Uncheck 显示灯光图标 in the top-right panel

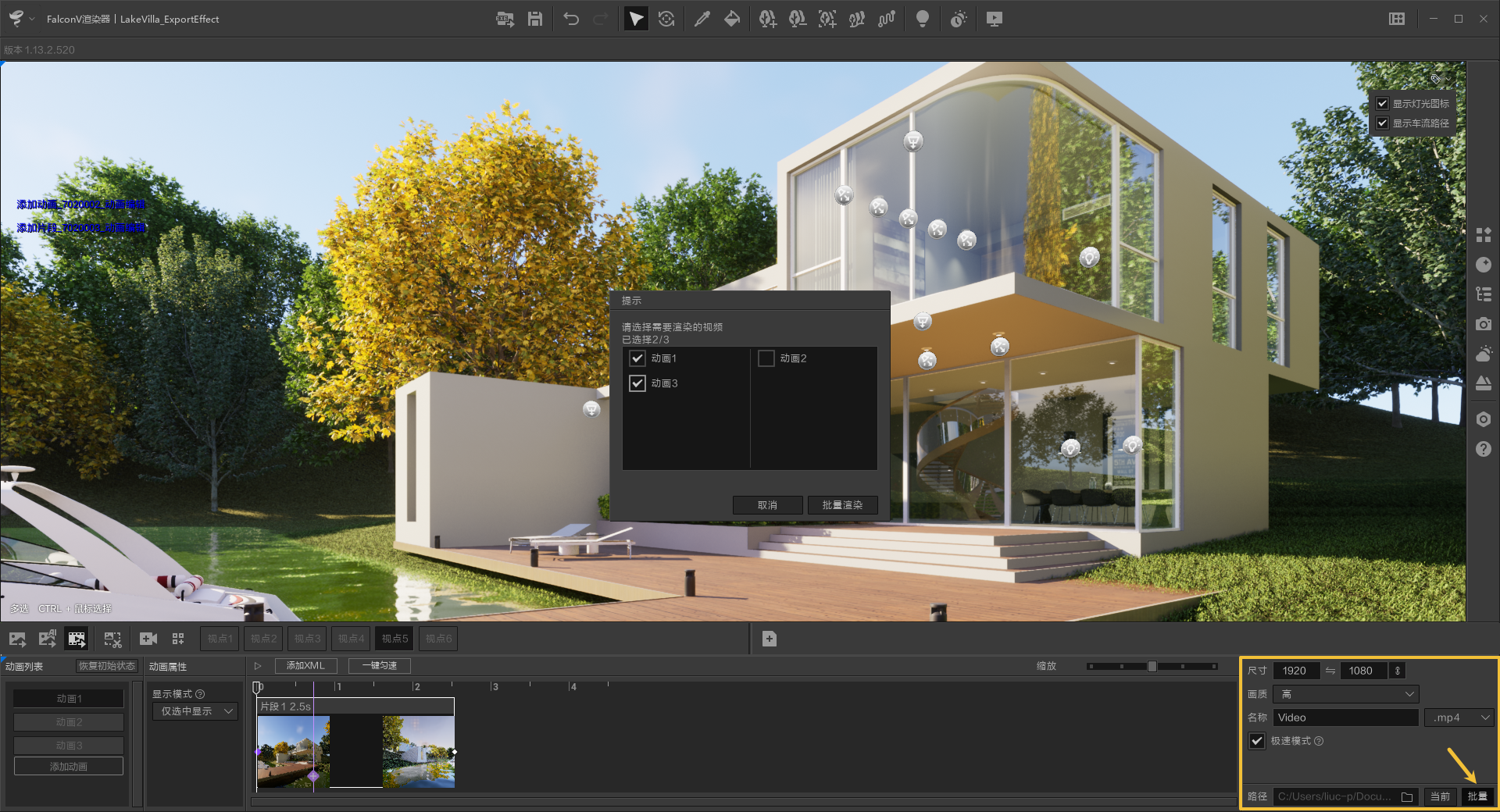[x=1381, y=102]
